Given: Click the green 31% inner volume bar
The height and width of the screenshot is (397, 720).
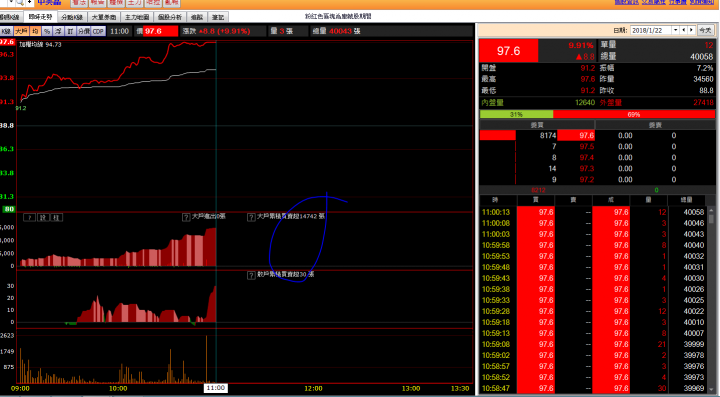Looking at the screenshot, I should click(516, 114).
